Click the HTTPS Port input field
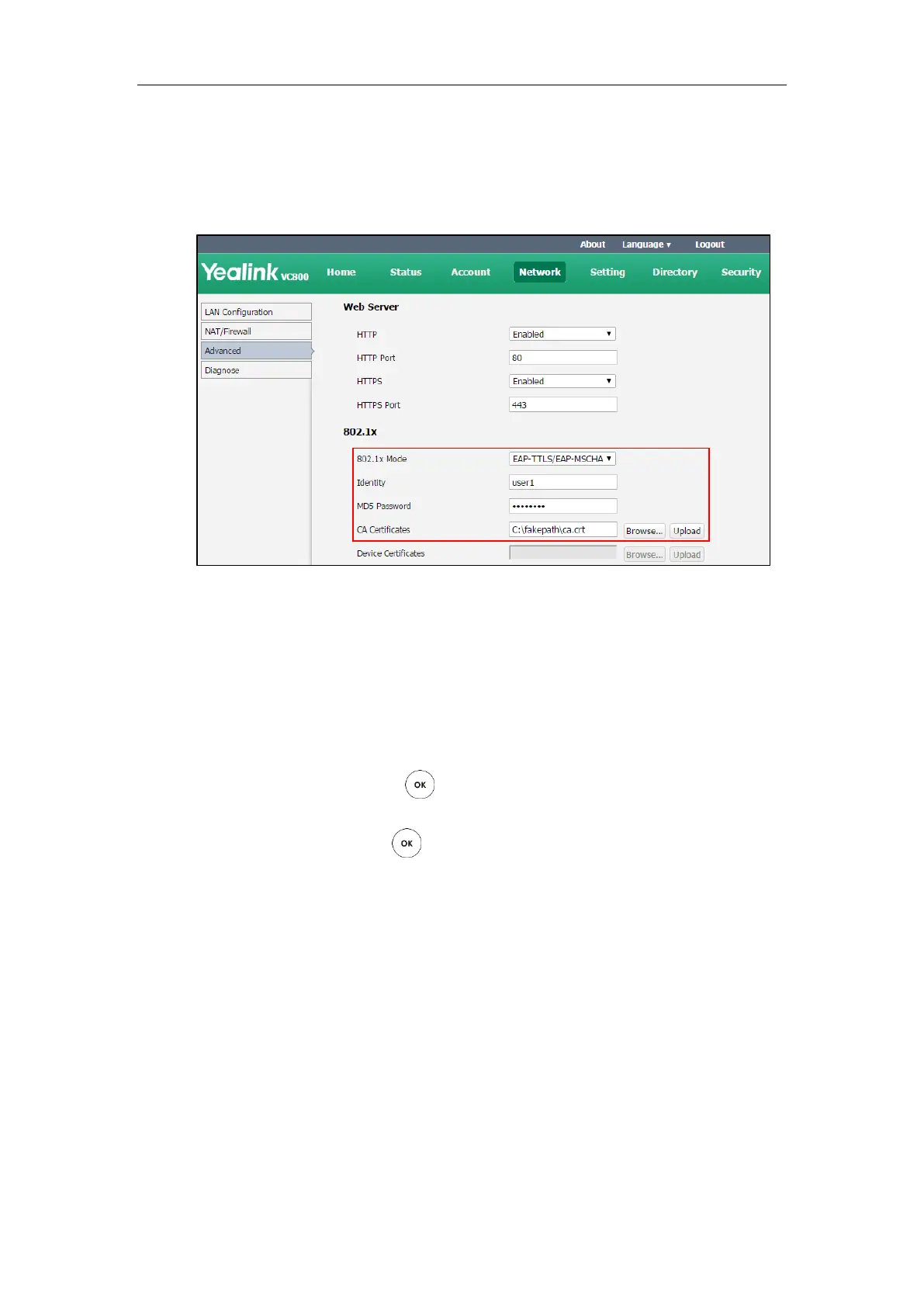 pos(563,405)
